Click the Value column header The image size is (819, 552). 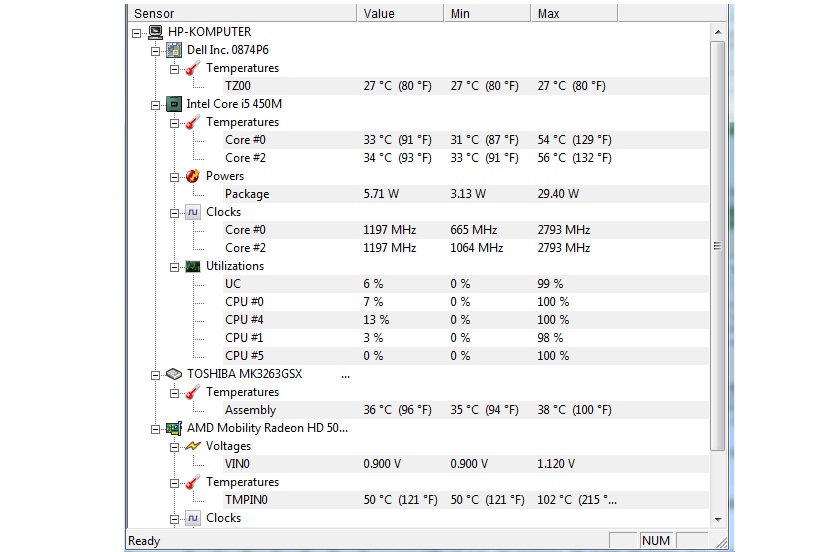coord(400,14)
